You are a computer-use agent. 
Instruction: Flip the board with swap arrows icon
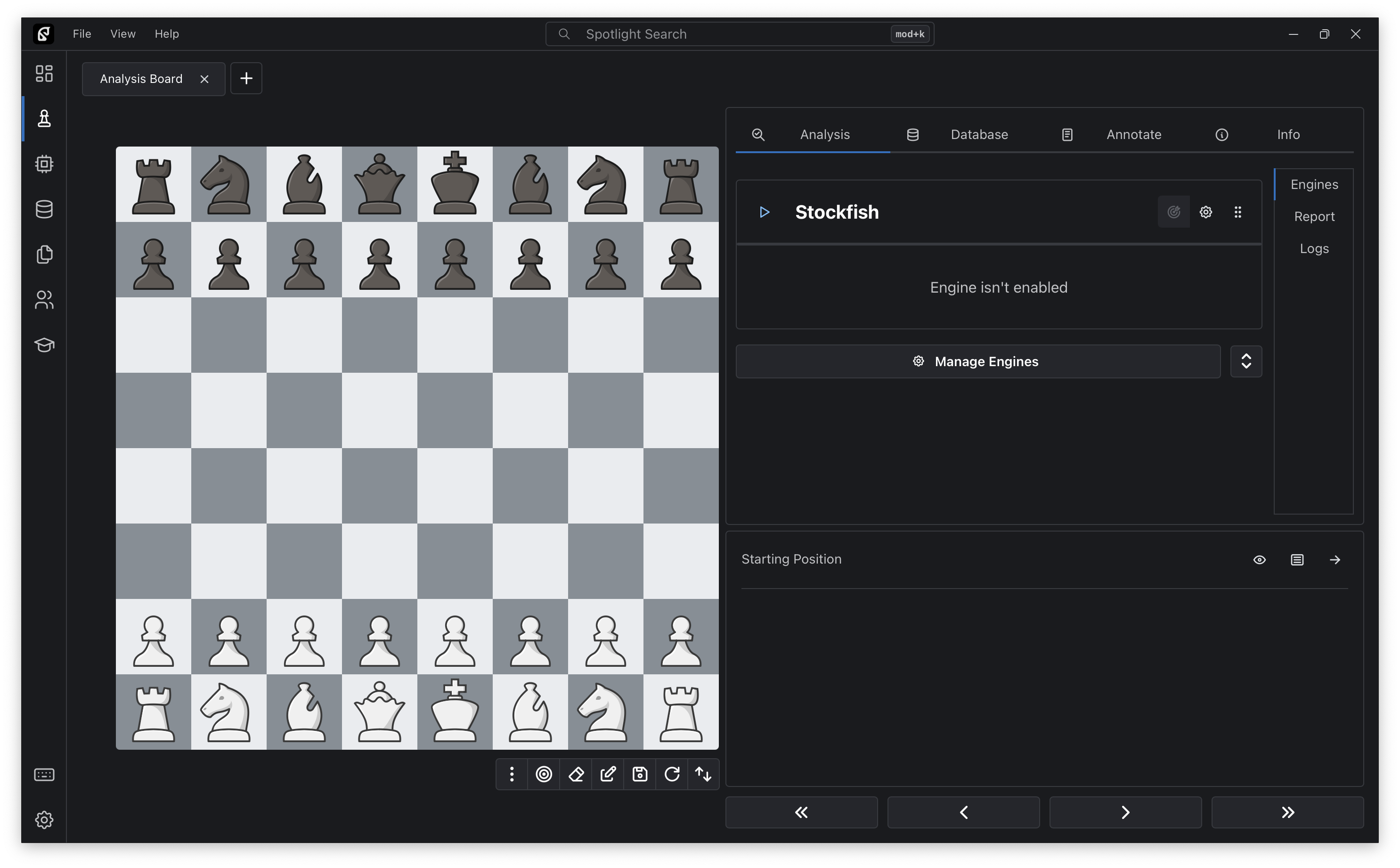pyautogui.click(x=703, y=774)
